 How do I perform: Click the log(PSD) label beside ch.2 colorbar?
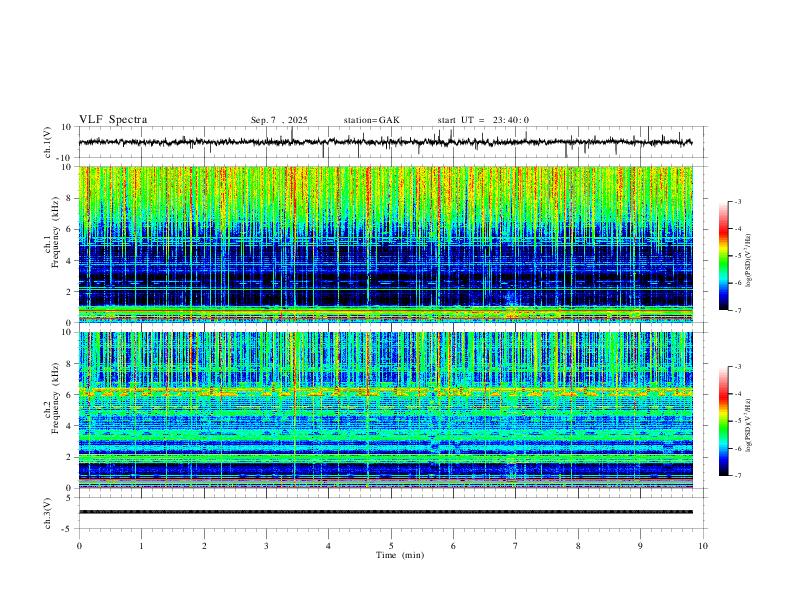(749, 425)
